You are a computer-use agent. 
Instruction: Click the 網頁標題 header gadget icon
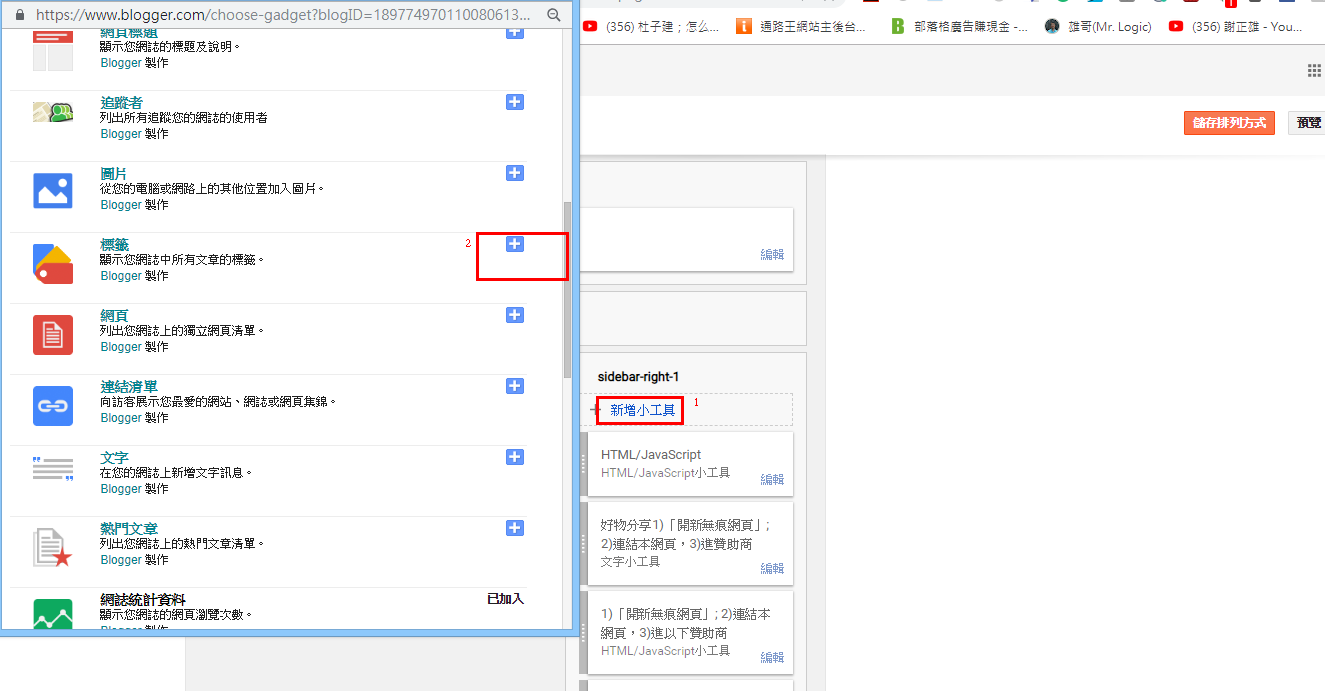[x=53, y=49]
